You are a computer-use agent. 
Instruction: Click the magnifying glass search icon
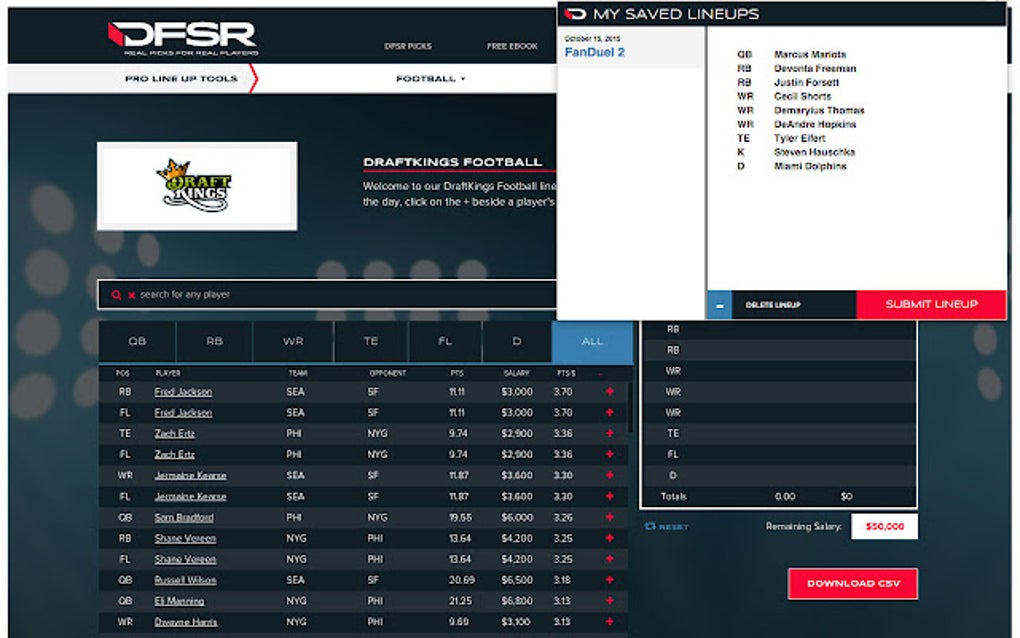[x=116, y=294]
